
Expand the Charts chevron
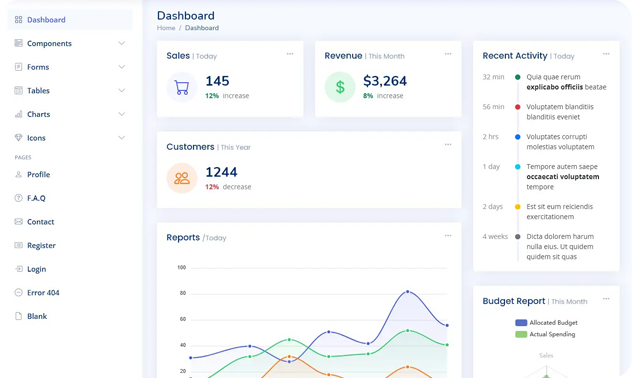pos(121,114)
